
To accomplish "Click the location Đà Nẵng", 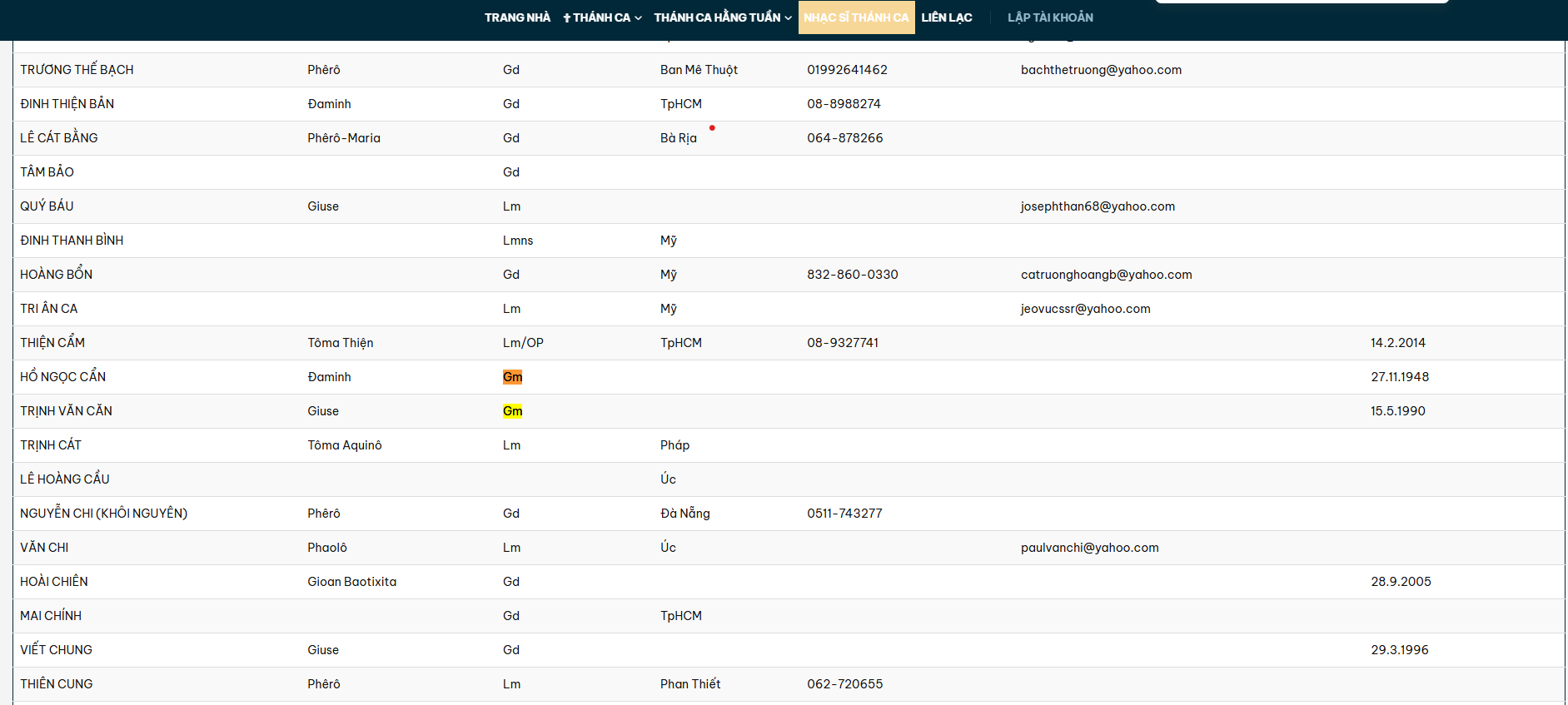I will point(685,514).
